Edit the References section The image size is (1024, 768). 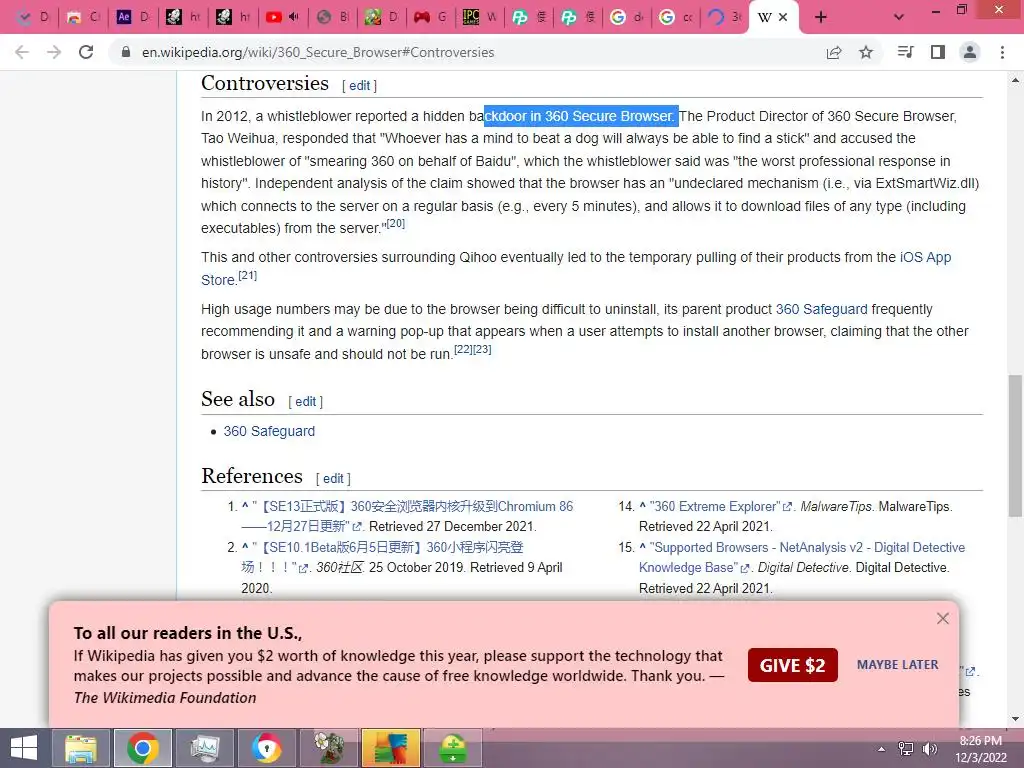pos(333,479)
